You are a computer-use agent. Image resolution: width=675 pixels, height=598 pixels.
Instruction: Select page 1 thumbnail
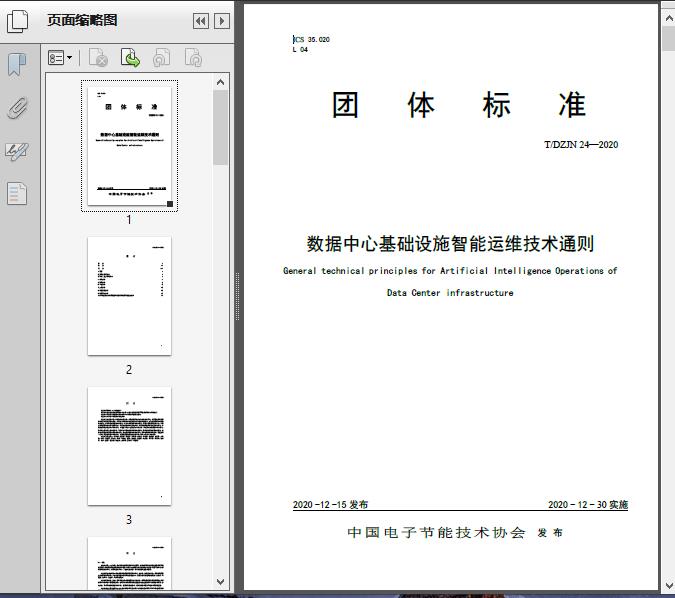(129, 146)
